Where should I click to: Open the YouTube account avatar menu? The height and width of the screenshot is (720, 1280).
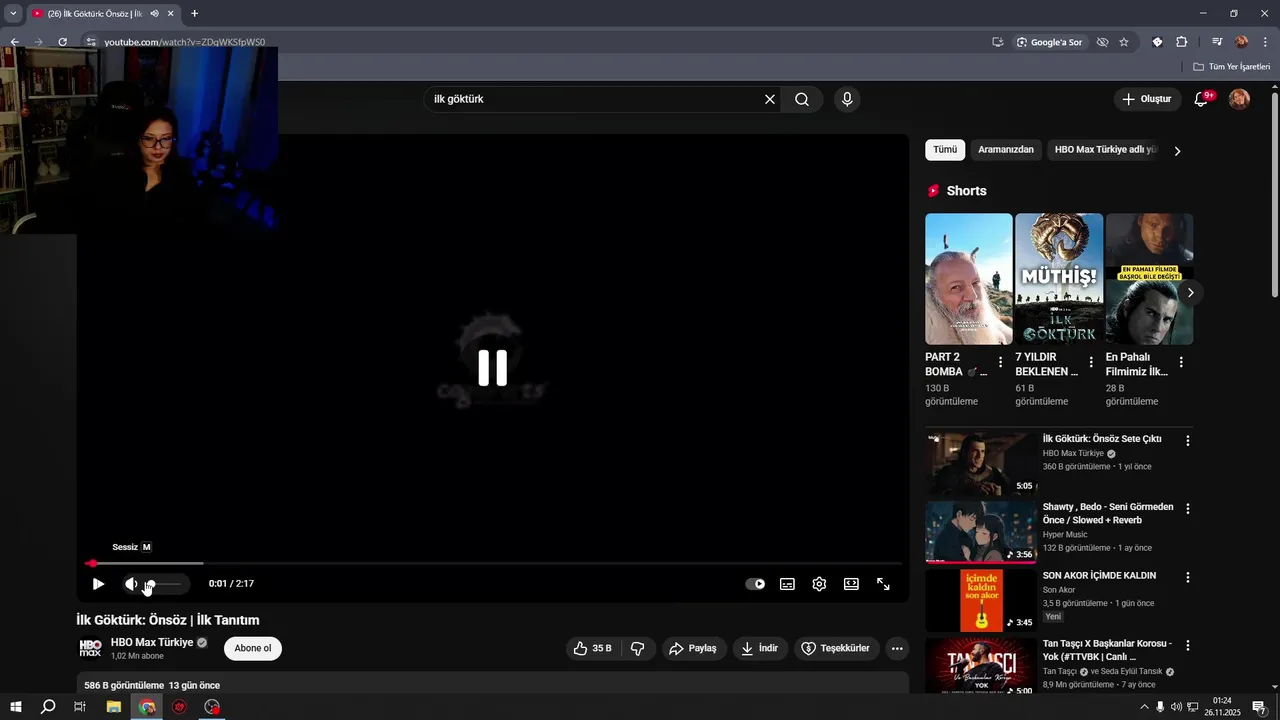pos(1239,99)
